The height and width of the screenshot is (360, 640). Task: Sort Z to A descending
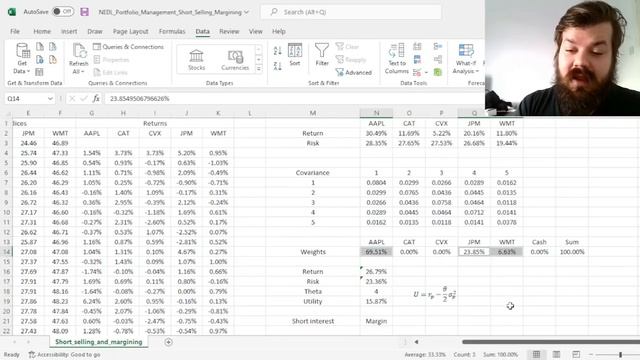(278, 66)
